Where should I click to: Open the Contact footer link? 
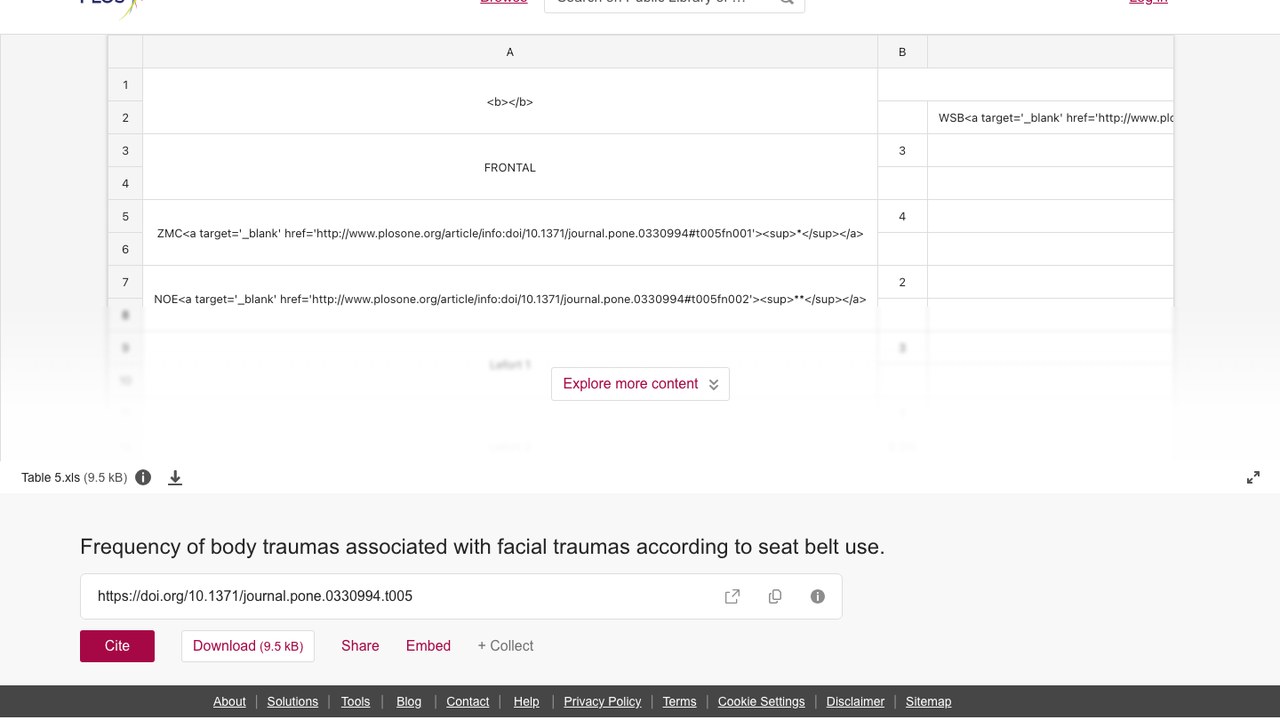[x=467, y=702]
